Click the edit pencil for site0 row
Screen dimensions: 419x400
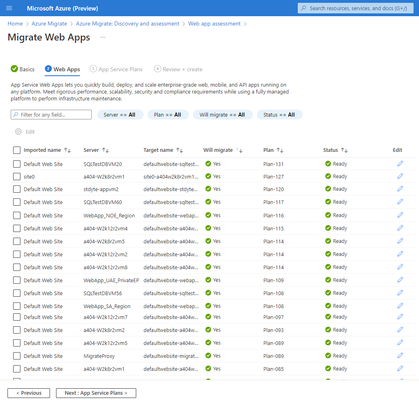coord(400,176)
